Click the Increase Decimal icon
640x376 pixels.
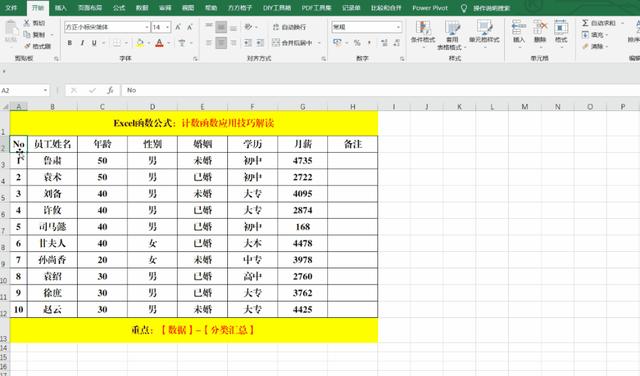click(x=384, y=42)
